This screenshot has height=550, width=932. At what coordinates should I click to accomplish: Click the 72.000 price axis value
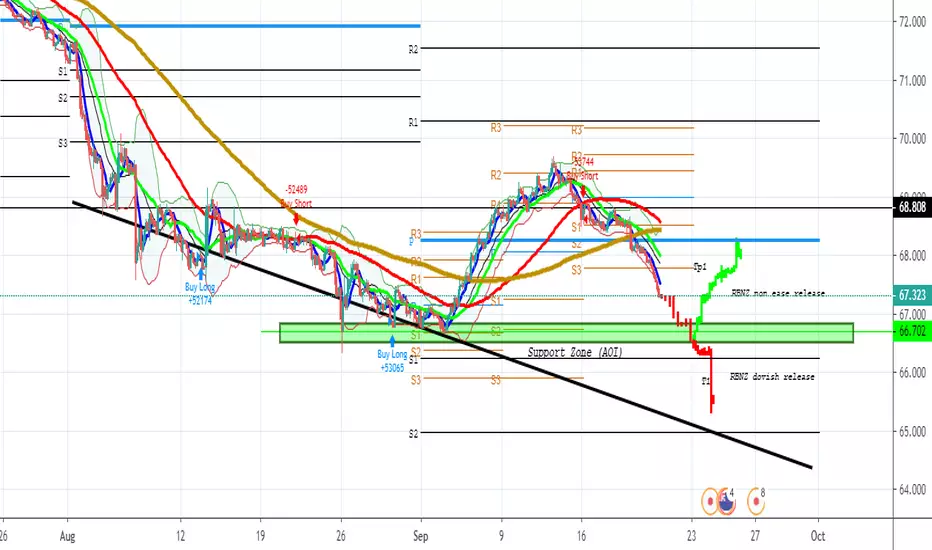click(x=912, y=21)
